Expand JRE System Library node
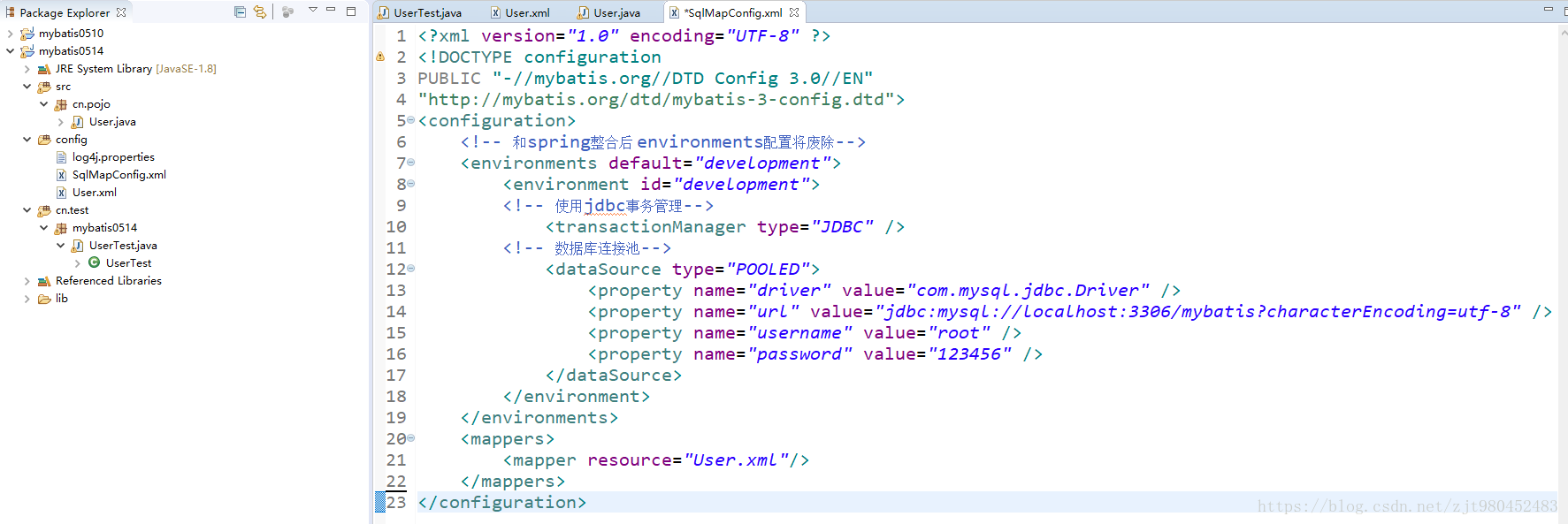Image resolution: width=1568 pixels, height=524 pixels. coord(27,69)
